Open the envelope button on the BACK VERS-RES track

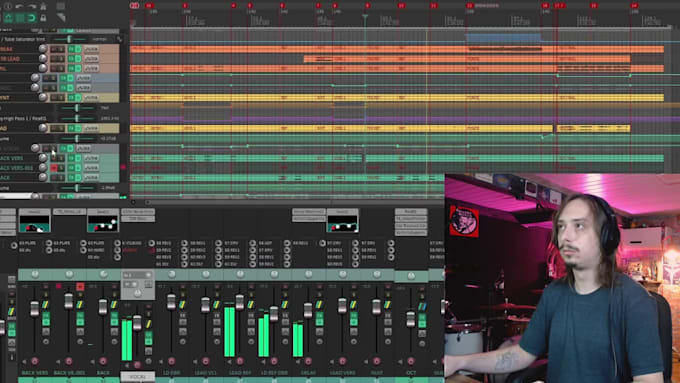coord(91,168)
